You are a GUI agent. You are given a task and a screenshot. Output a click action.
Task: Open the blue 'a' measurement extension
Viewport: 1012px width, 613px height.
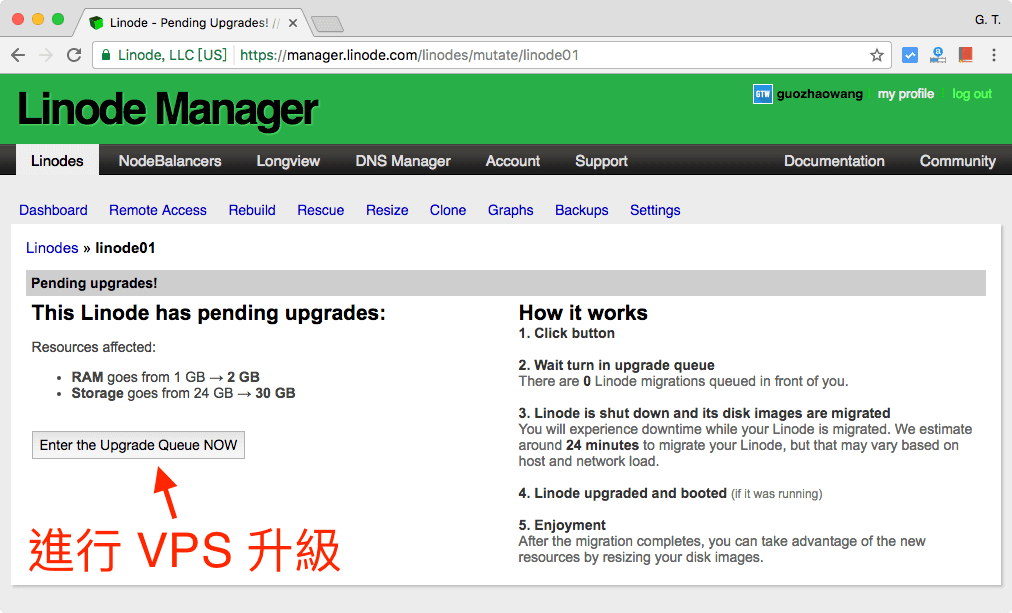(937, 55)
